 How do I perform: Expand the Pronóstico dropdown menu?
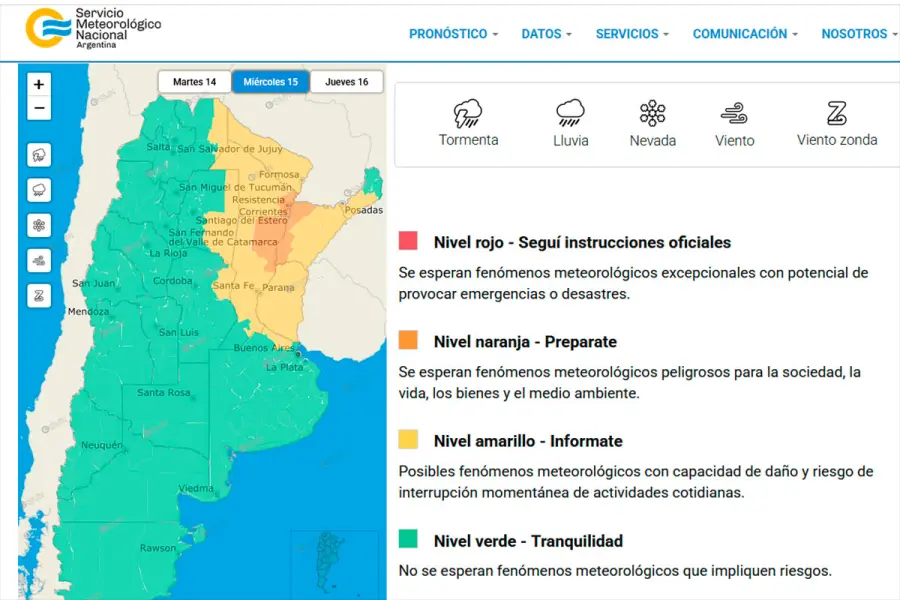[x=453, y=34]
